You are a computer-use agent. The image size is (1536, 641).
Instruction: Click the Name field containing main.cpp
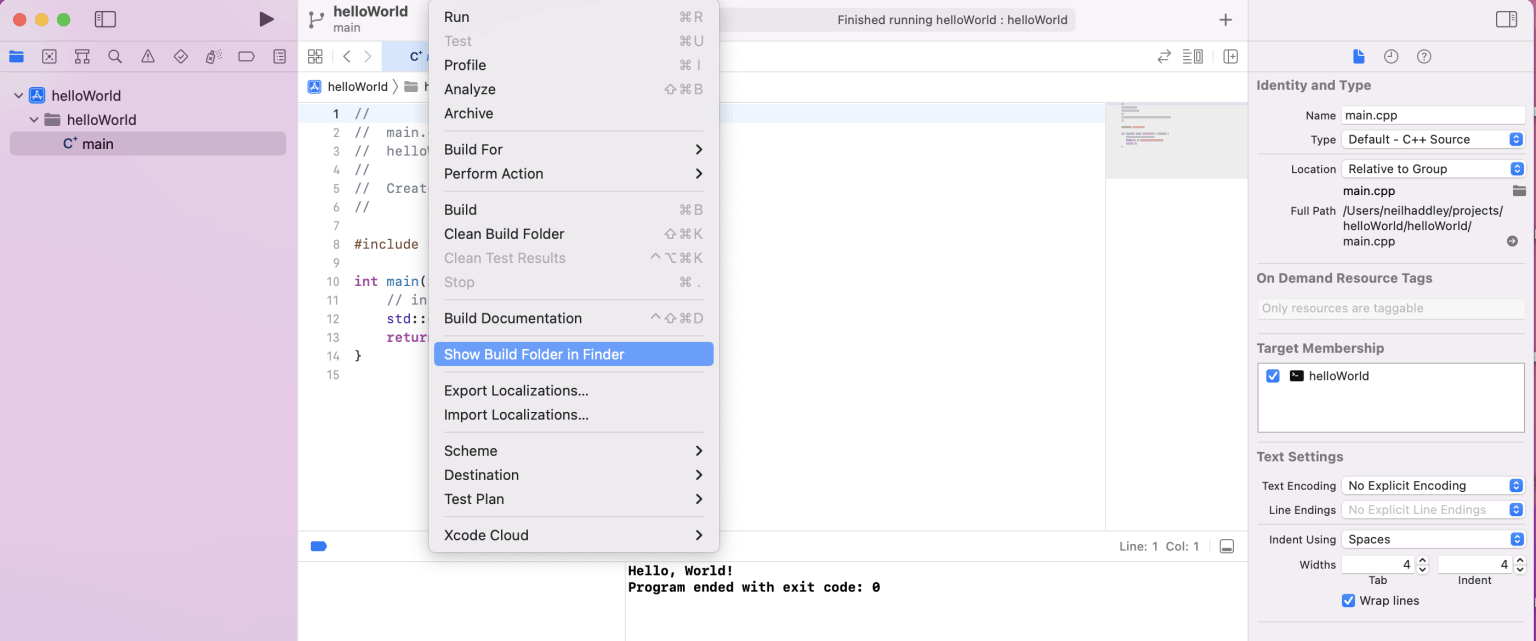point(1432,115)
